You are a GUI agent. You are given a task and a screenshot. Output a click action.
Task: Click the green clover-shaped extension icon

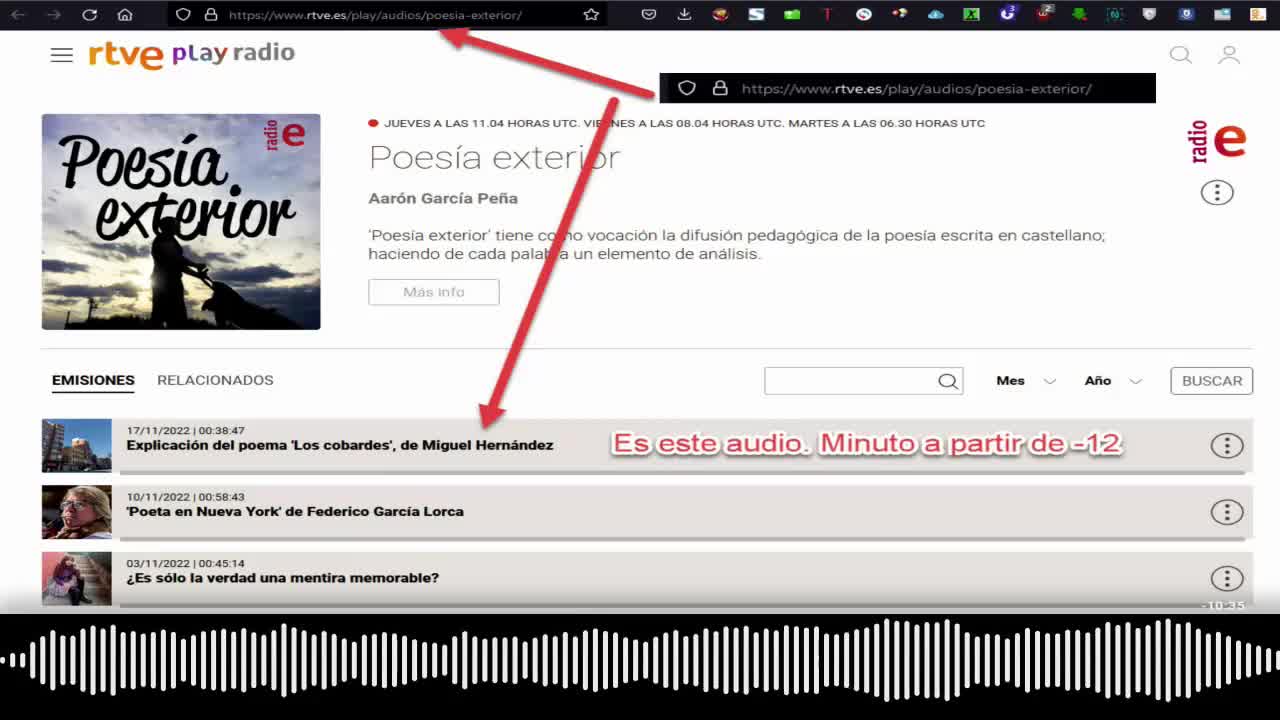click(1079, 15)
